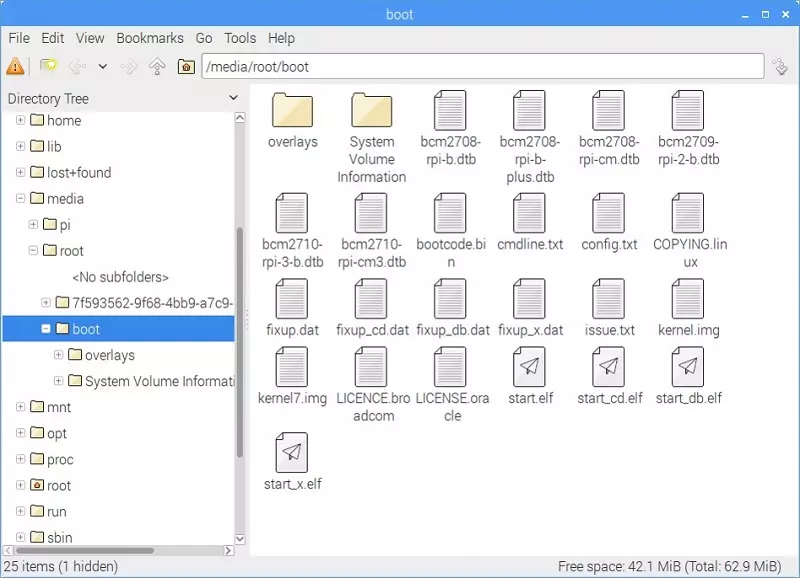Click the Go arrow beside path bar
Viewport: 800px width, 578px height.
click(x=780, y=67)
